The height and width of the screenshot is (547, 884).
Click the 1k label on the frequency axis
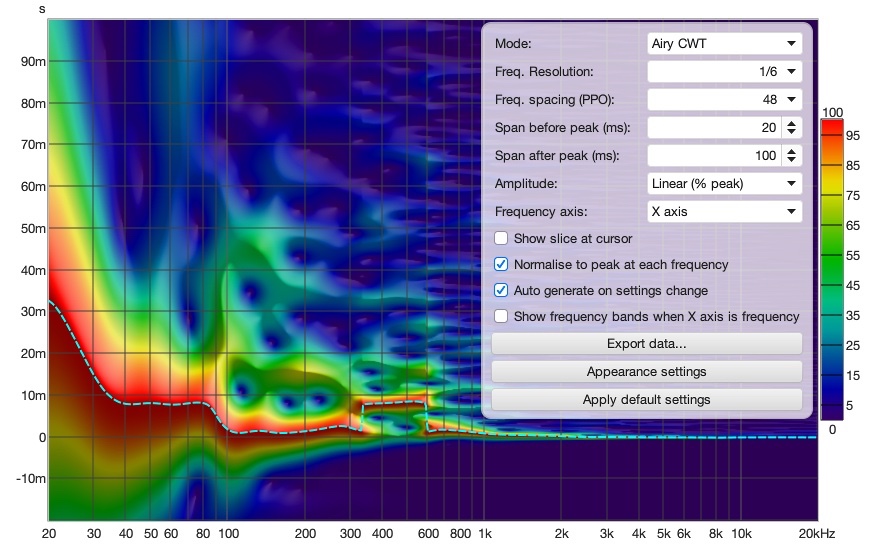click(485, 533)
